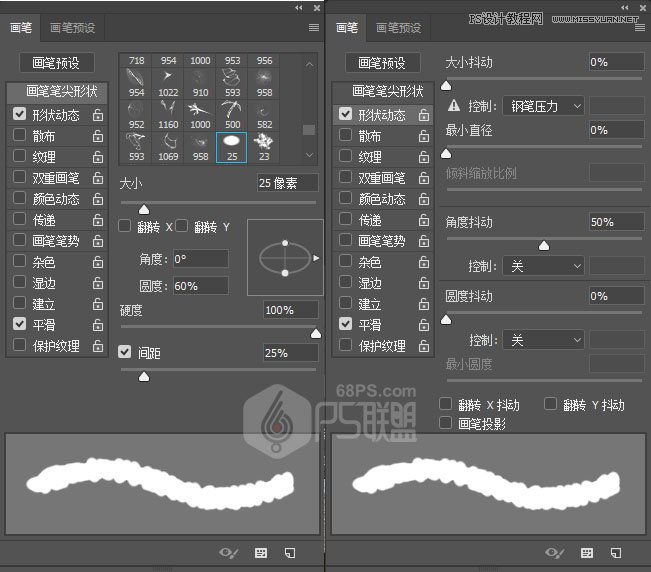Click warning triangle icon next to 控制
This screenshot has width=651, height=572.
click(x=454, y=105)
